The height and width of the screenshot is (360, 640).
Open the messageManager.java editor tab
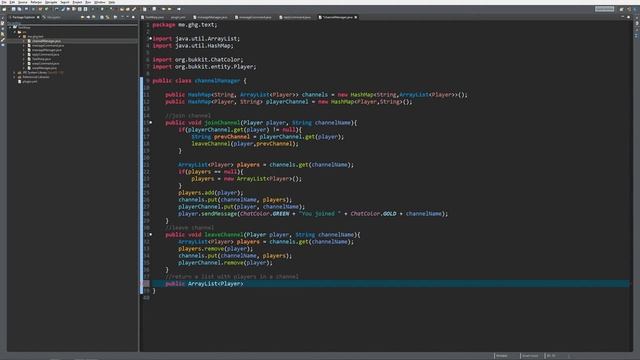211,17
